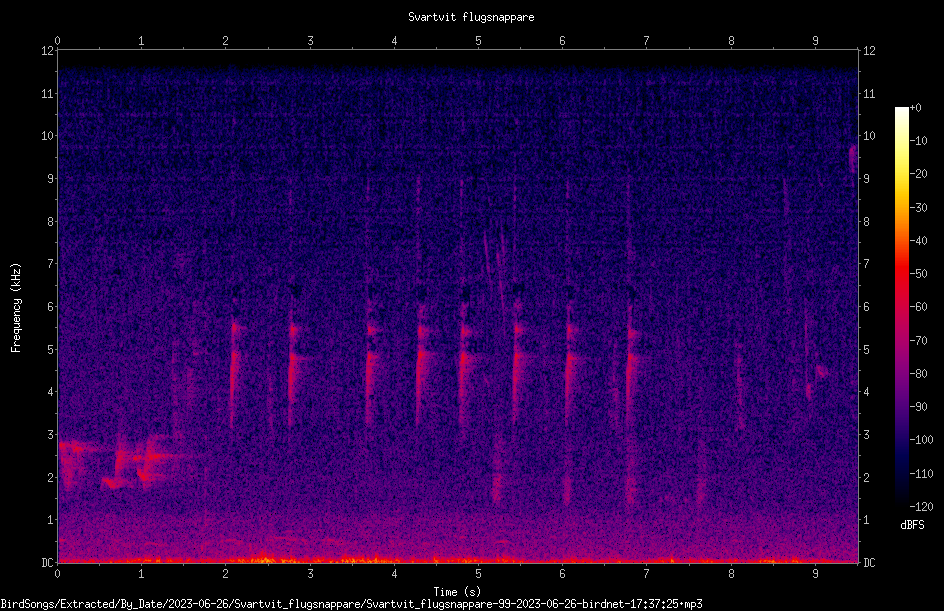Click the '-80' colorbar label
The image size is (944, 611).
pos(918,374)
